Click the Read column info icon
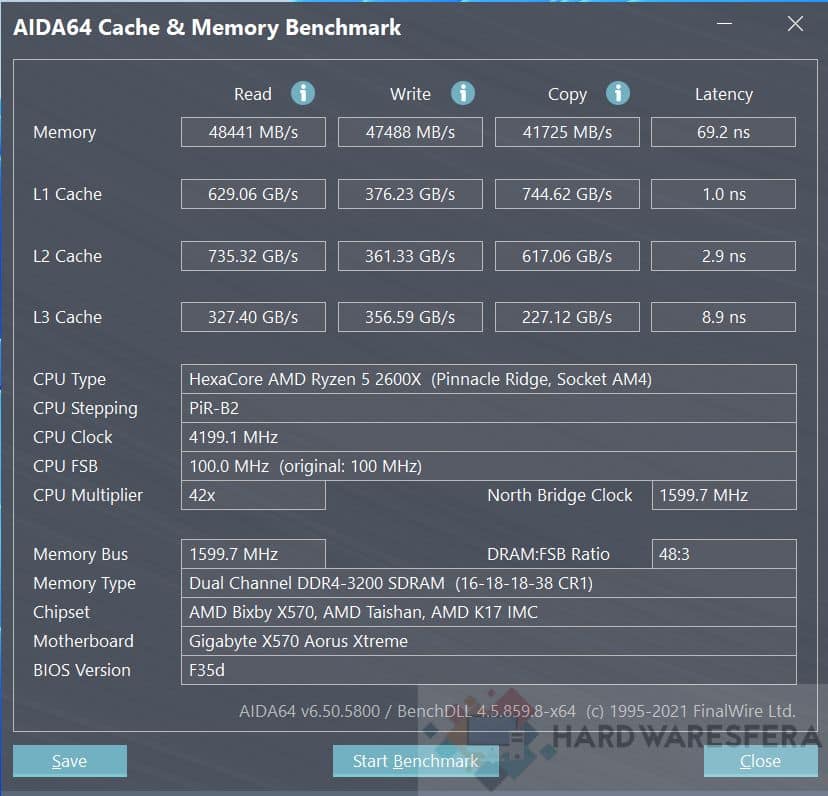The height and width of the screenshot is (796, 828). pyautogui.click(x=303, y=93)
